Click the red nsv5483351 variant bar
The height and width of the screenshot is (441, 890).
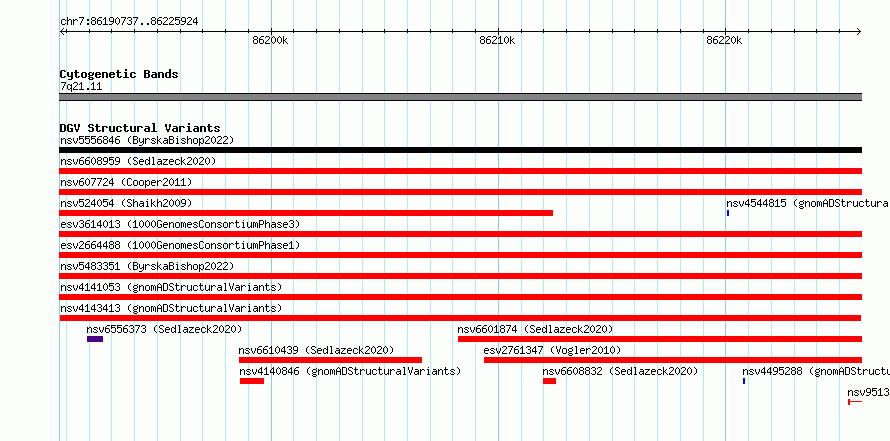pos(460,276)
